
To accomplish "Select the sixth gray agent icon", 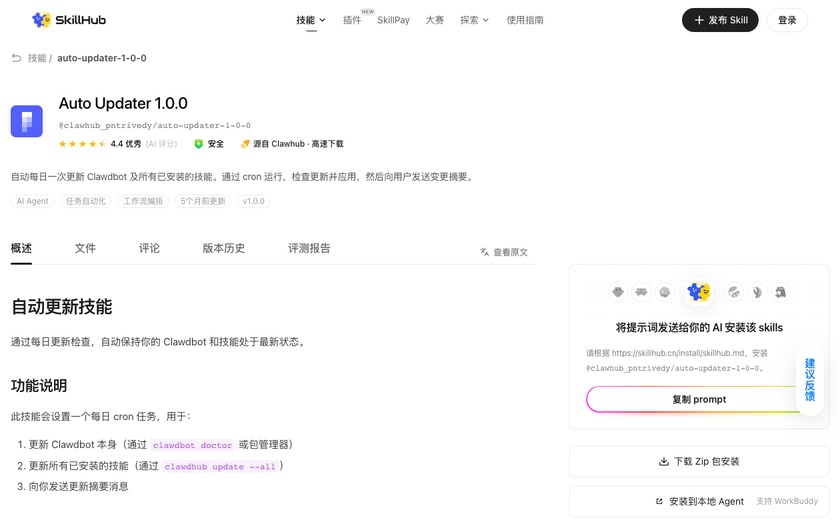I will click(x=757, y=292).
